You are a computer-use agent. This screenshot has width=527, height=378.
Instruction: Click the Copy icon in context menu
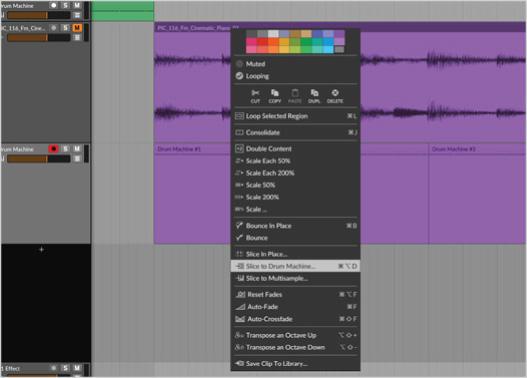pos(275,96)
